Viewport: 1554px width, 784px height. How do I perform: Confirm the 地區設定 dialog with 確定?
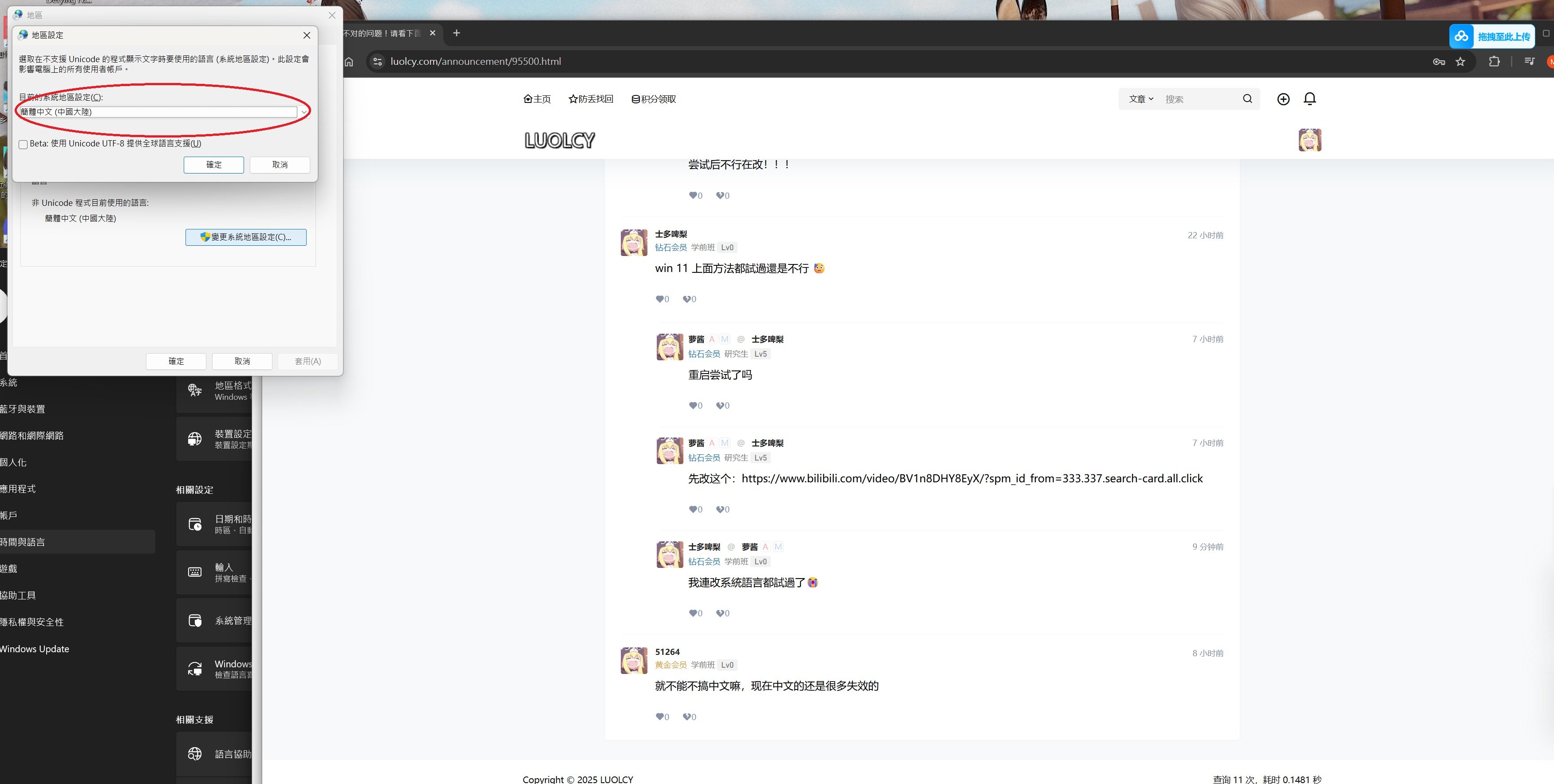pos(213,165)
